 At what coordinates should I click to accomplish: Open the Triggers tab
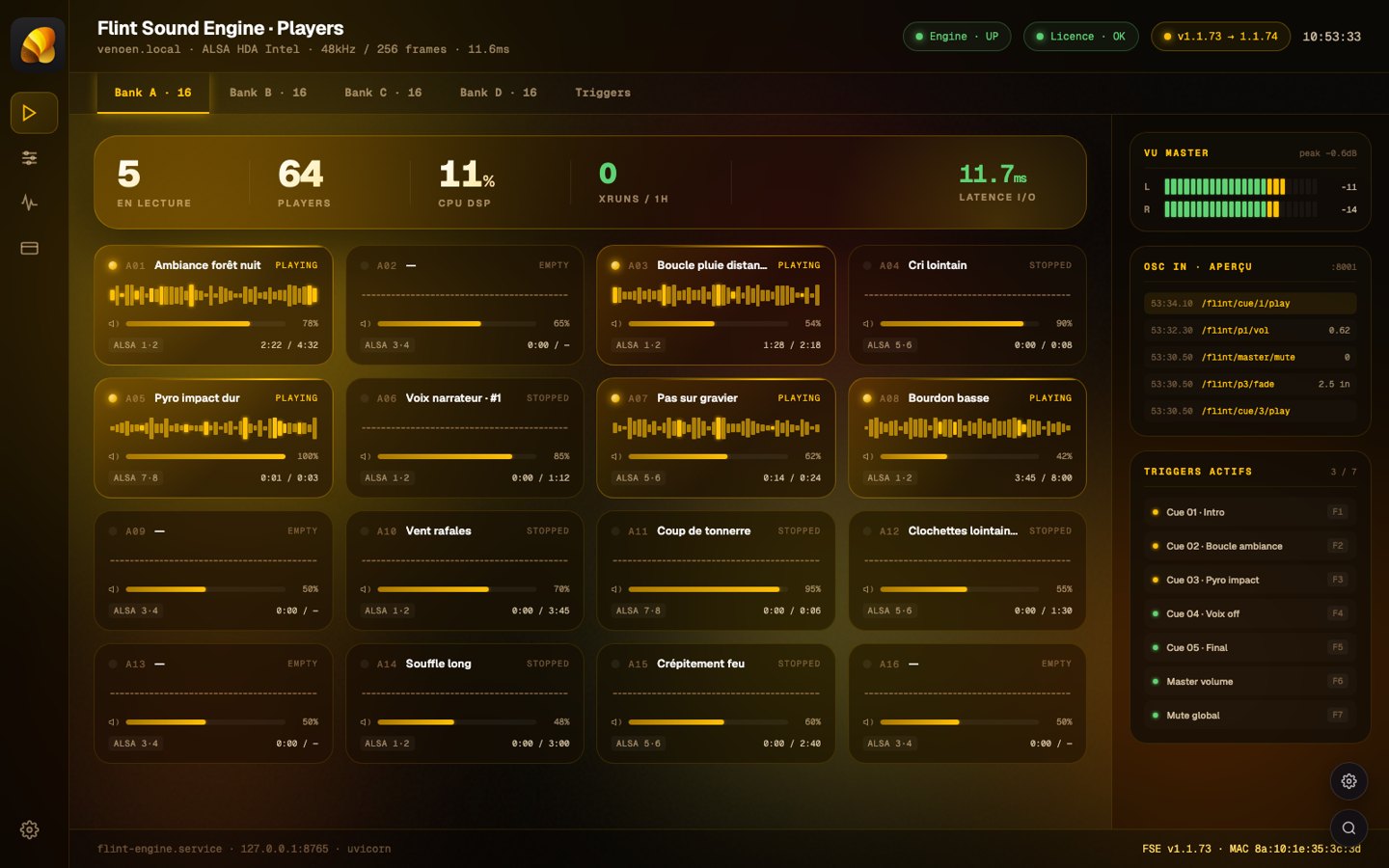point(603,93)
